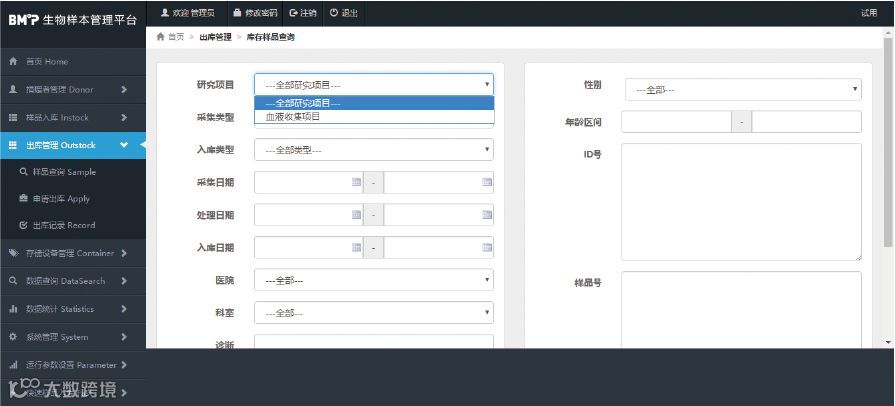Open 申请出库 Apply submenu item
Screen dimensions: 895x406
(73, 199)
